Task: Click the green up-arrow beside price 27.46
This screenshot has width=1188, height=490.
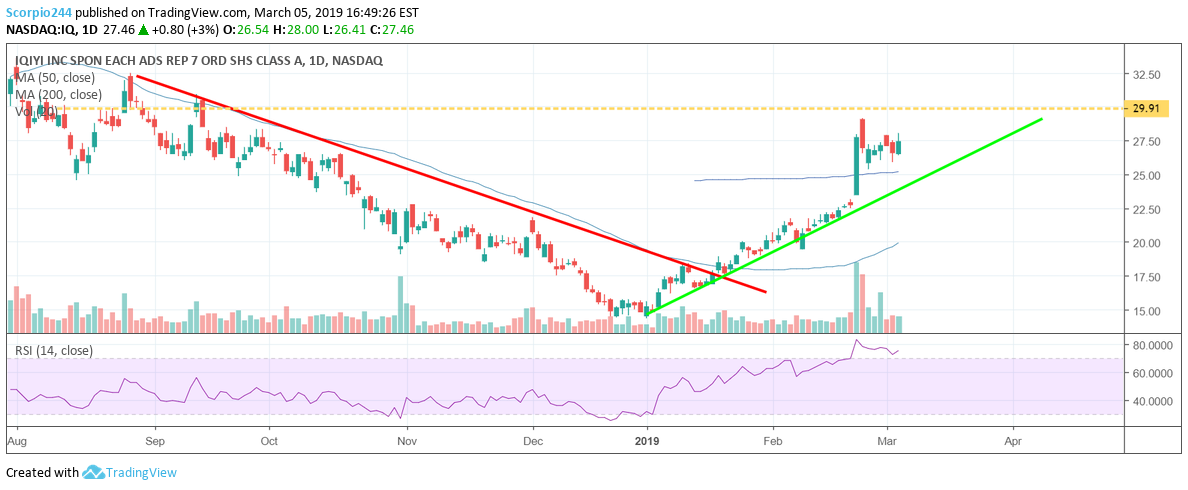Action: pos(144,30)
